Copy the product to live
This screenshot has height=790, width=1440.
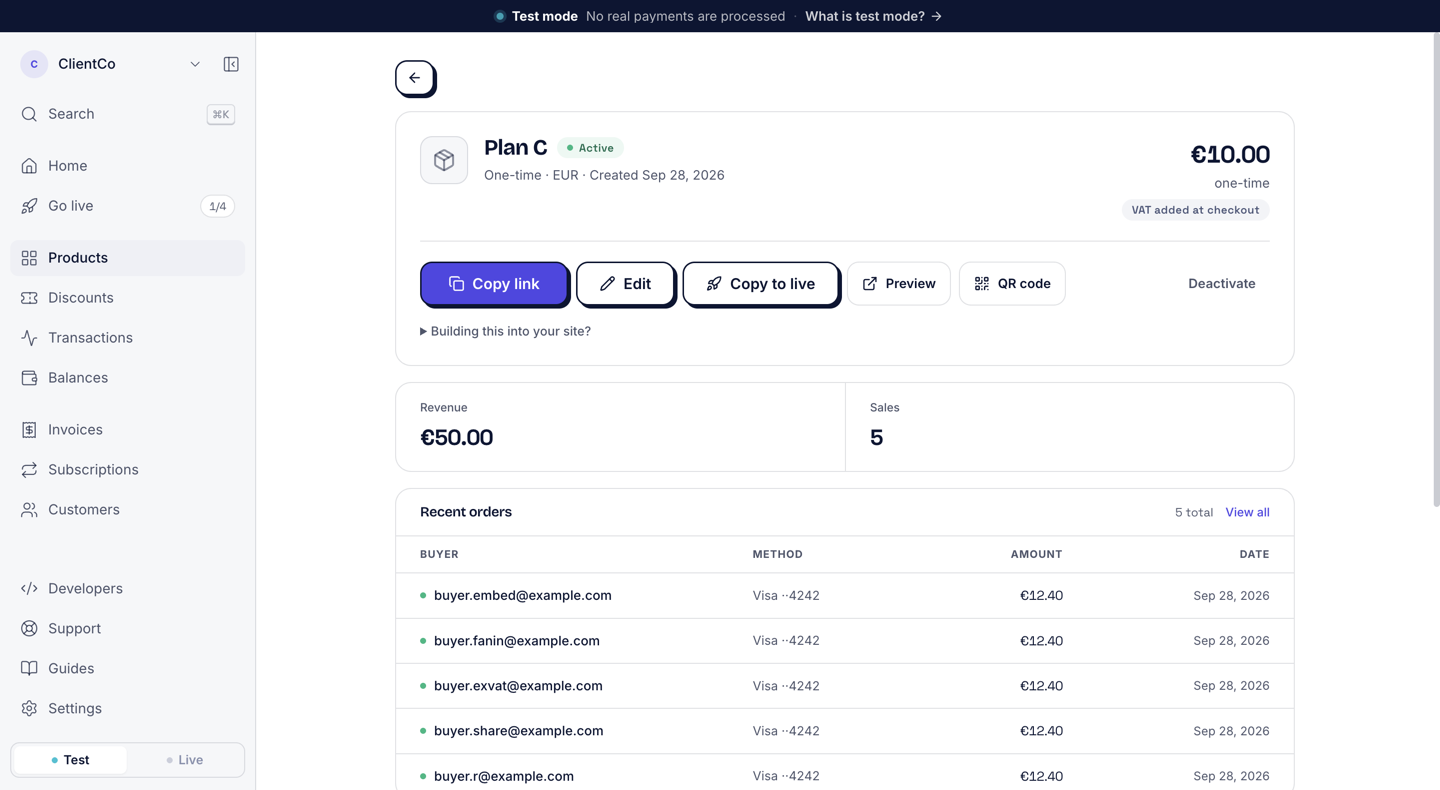point(760,284)
